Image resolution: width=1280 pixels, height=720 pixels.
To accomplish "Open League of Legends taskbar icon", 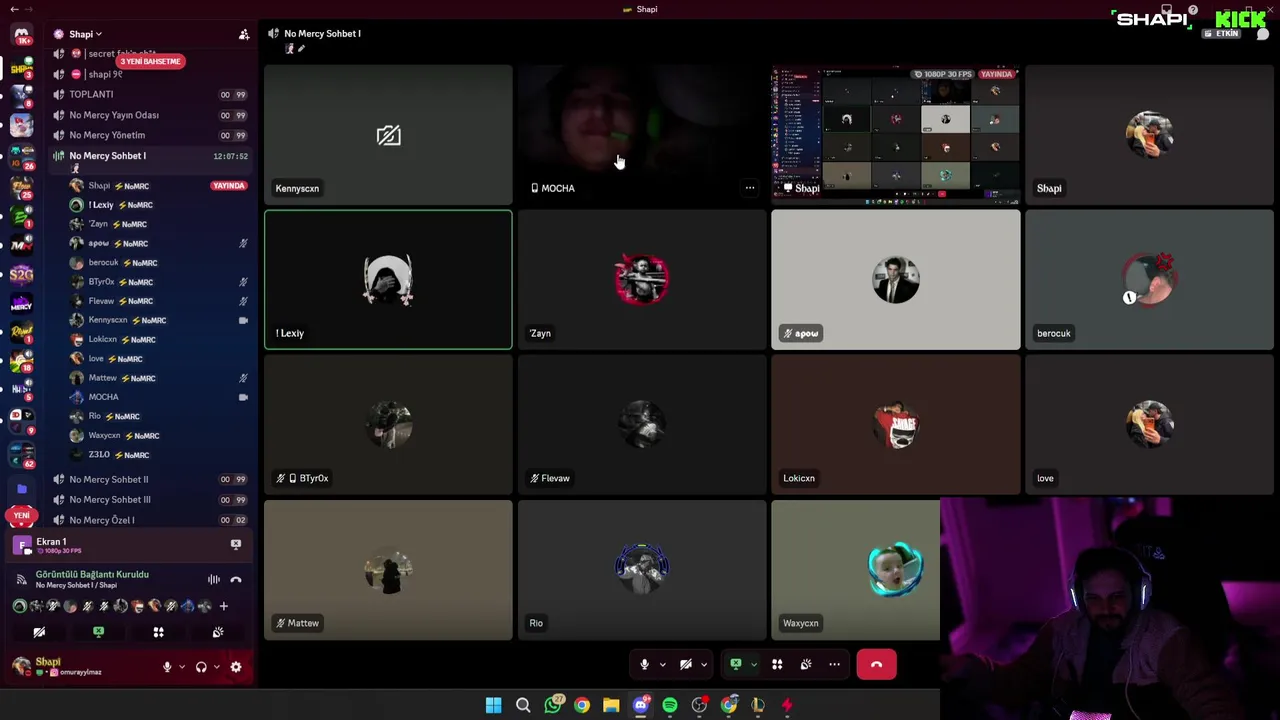I will click(758, 705).
